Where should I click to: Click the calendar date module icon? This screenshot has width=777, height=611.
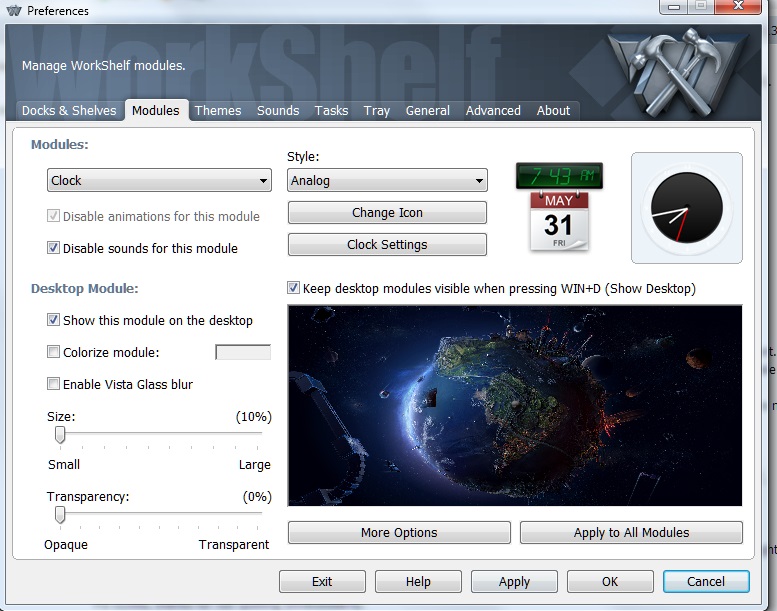point(558,222)
